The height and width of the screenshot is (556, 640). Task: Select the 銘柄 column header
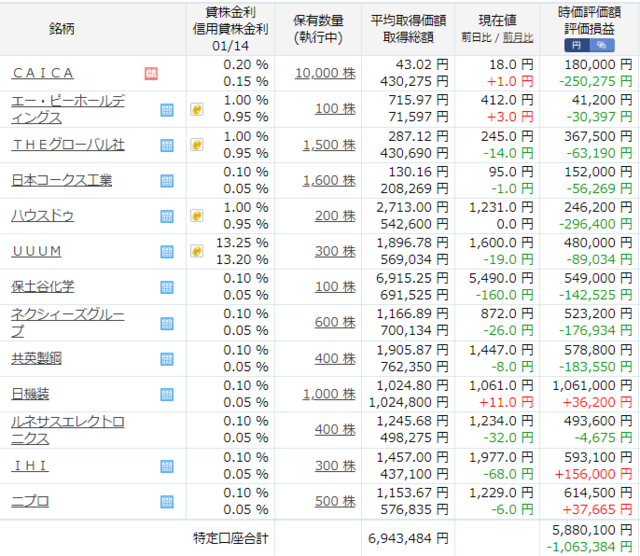click(62, 29)
